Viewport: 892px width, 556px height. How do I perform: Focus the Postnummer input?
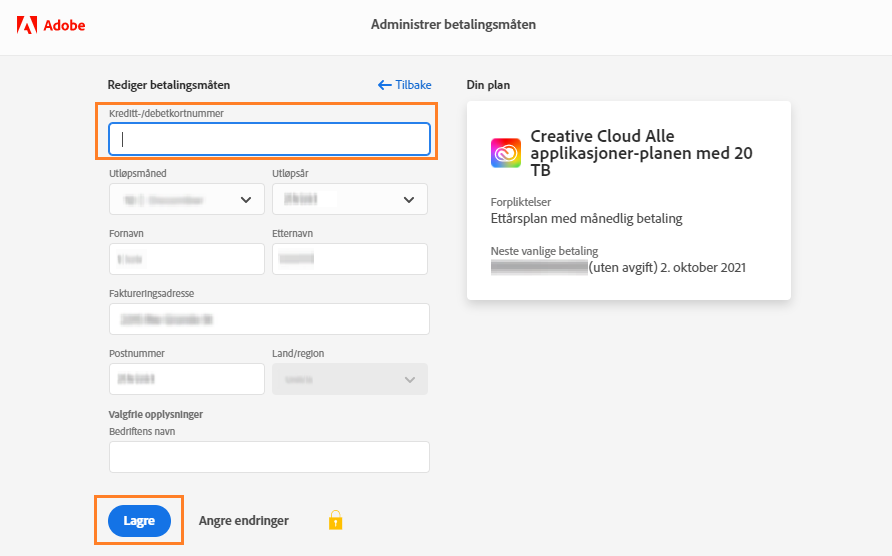point(186,379)
